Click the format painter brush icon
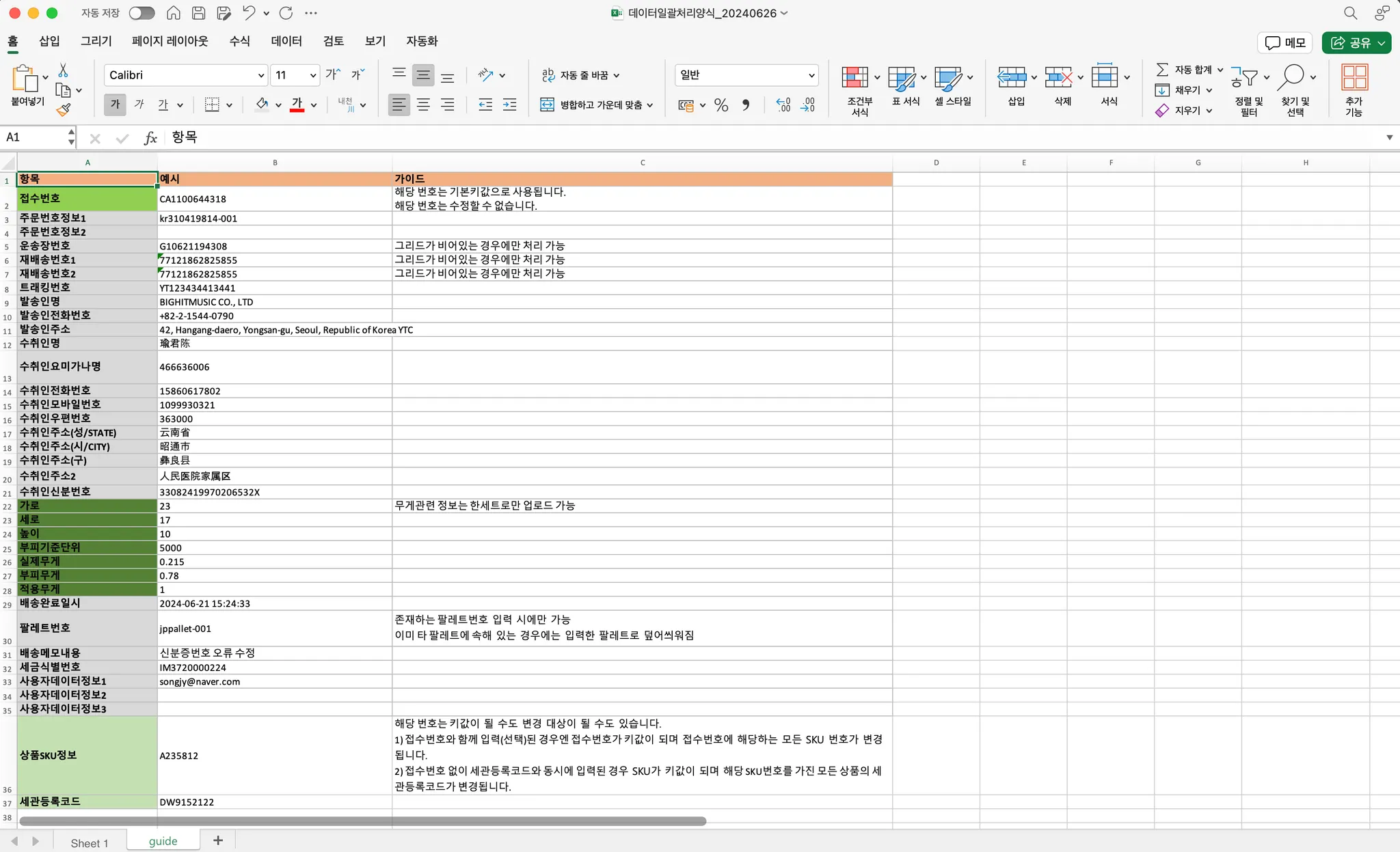Image resolution: width=1400 pixels, height=852 pixels. tap(64, 109)
